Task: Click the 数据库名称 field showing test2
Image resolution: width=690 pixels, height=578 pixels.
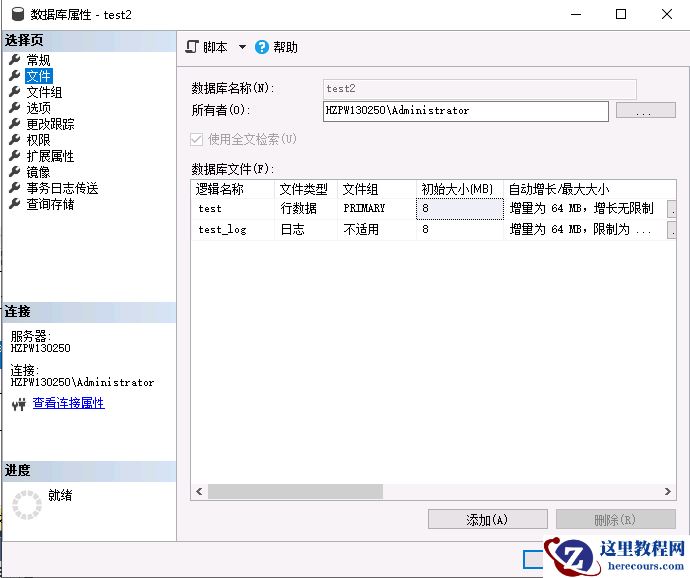Action: pyautogui.click(x=480, y=89)
